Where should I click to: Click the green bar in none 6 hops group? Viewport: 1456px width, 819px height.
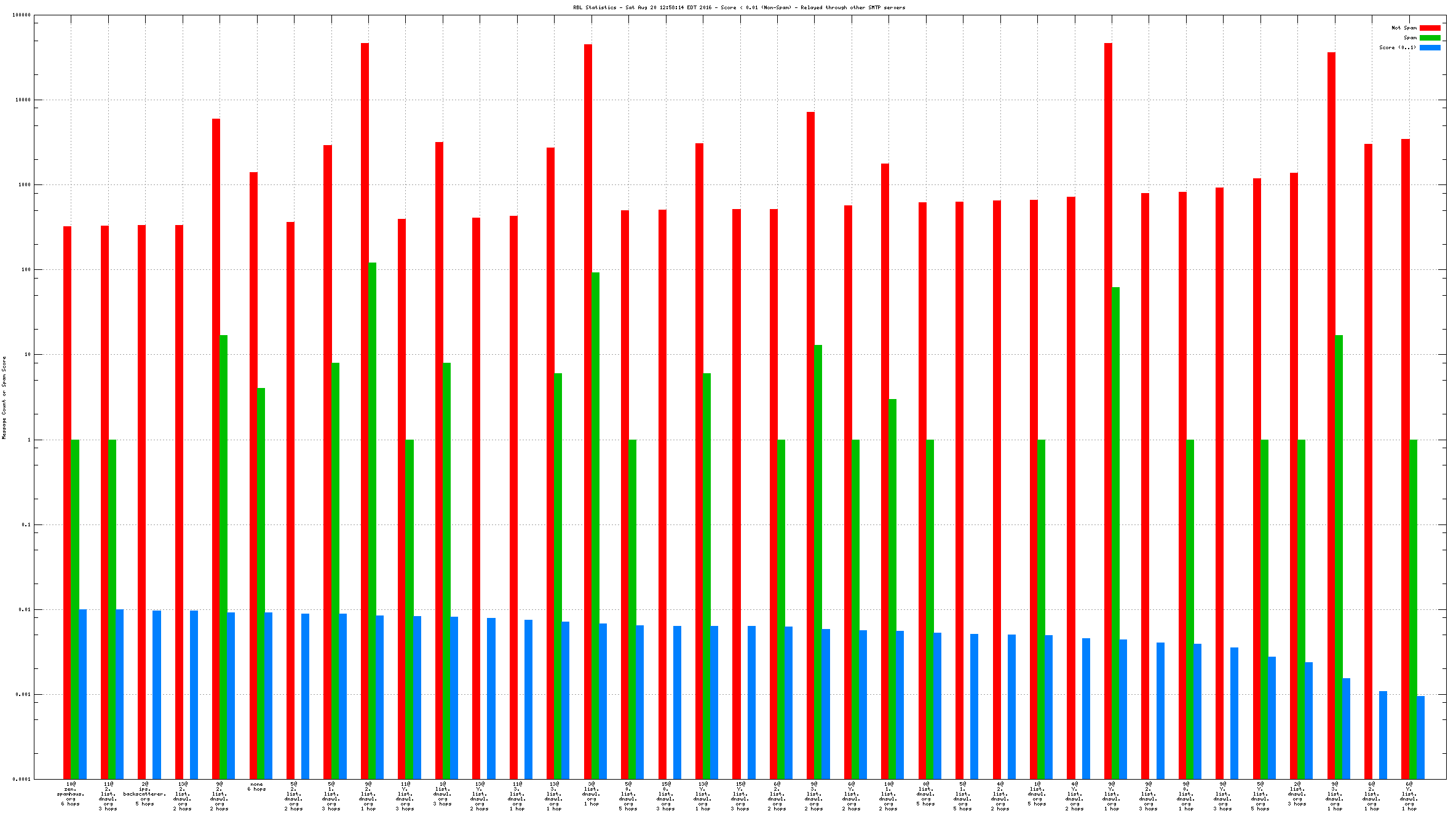pyautogui.click(x=261, y=584)
